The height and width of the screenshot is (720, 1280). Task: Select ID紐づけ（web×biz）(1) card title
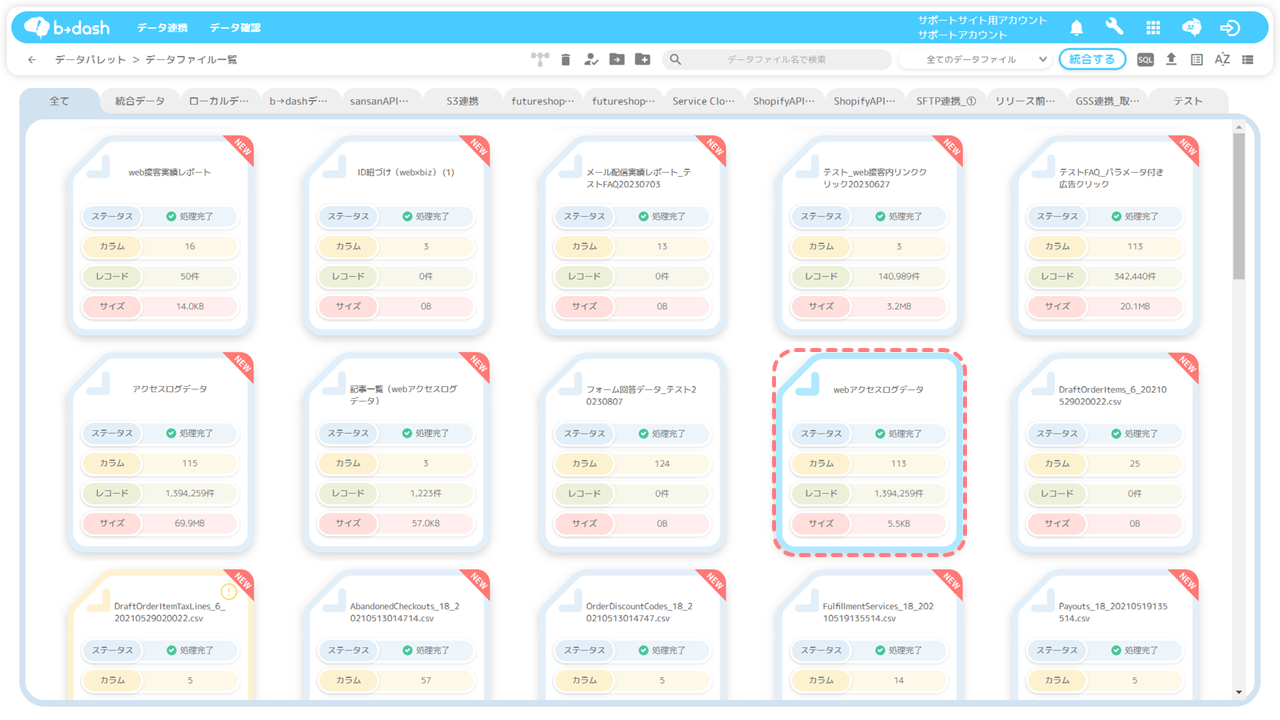point(406,172)
